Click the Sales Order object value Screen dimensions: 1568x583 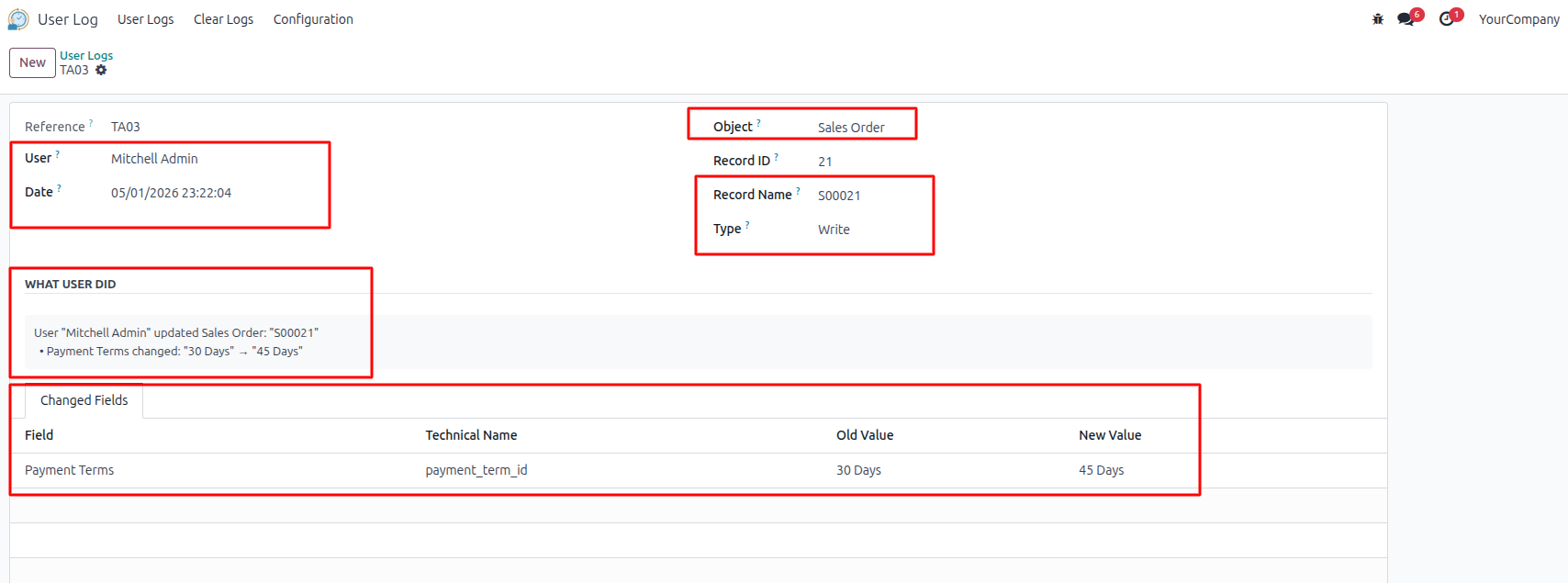[x=851, y=128]
